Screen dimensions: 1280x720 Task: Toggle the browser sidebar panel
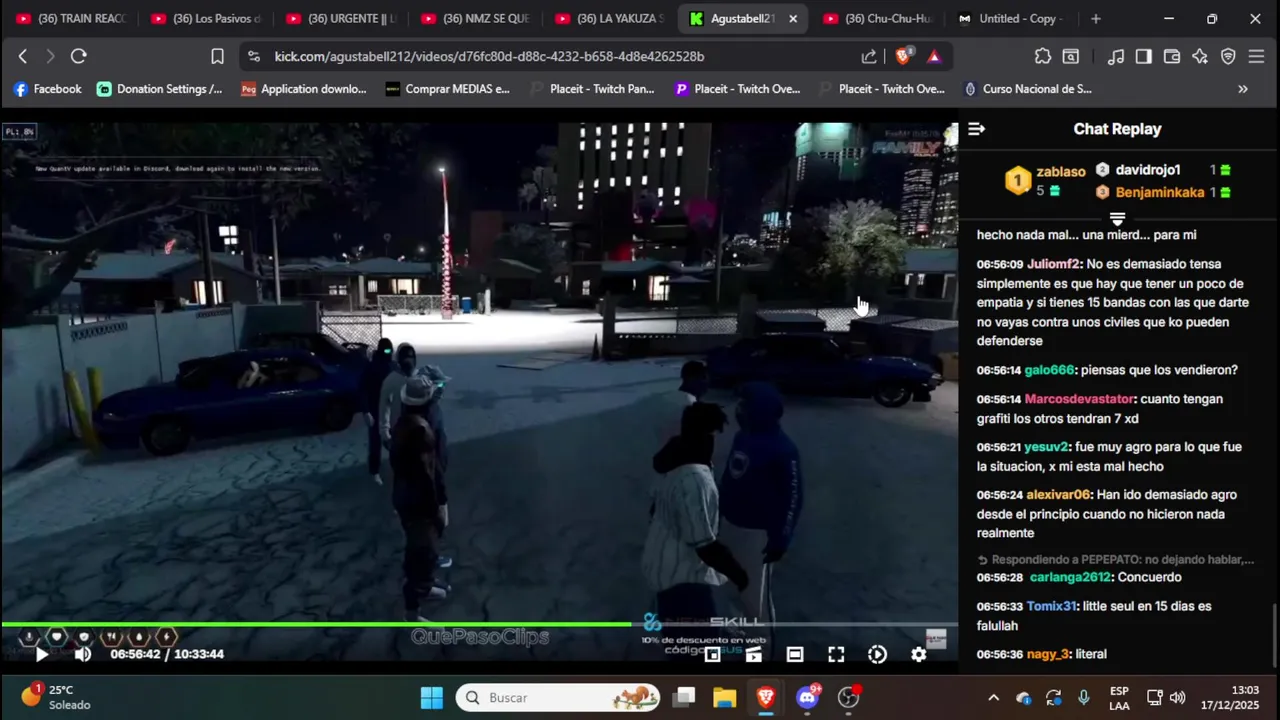tap(1144, 57)
